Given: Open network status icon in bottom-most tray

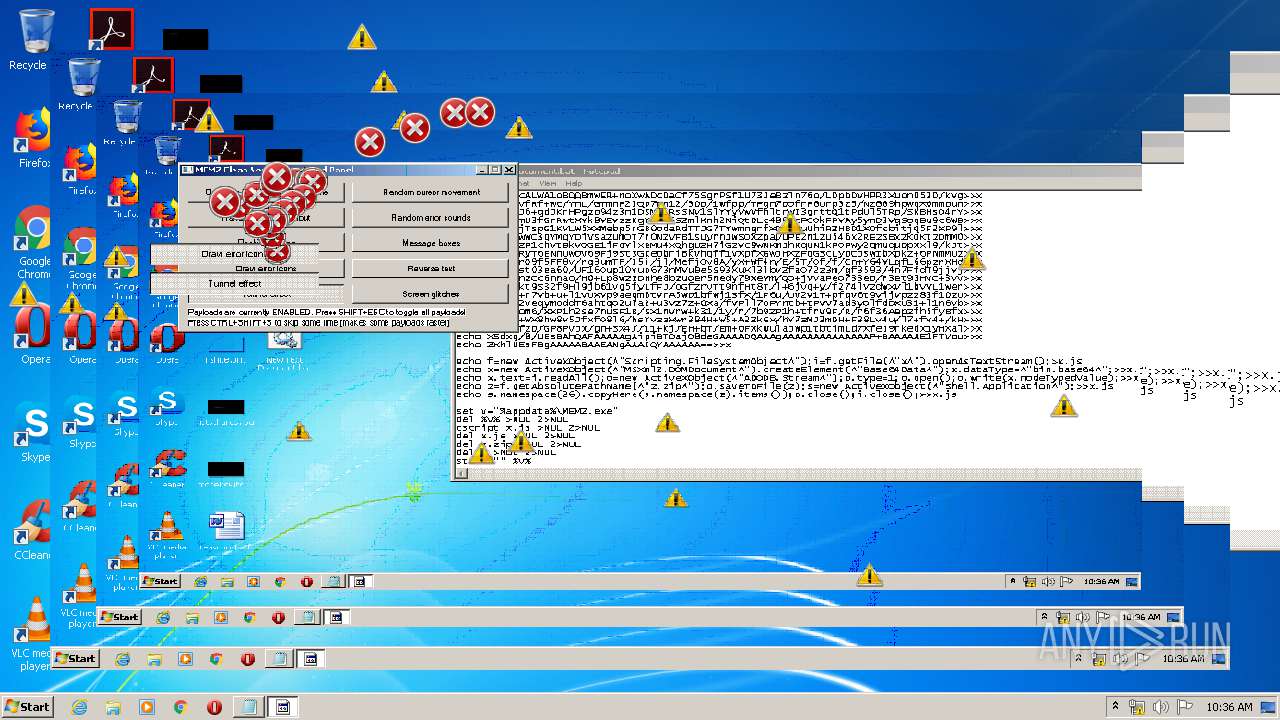Looking at the screenshot, I should pos(1139,707).
